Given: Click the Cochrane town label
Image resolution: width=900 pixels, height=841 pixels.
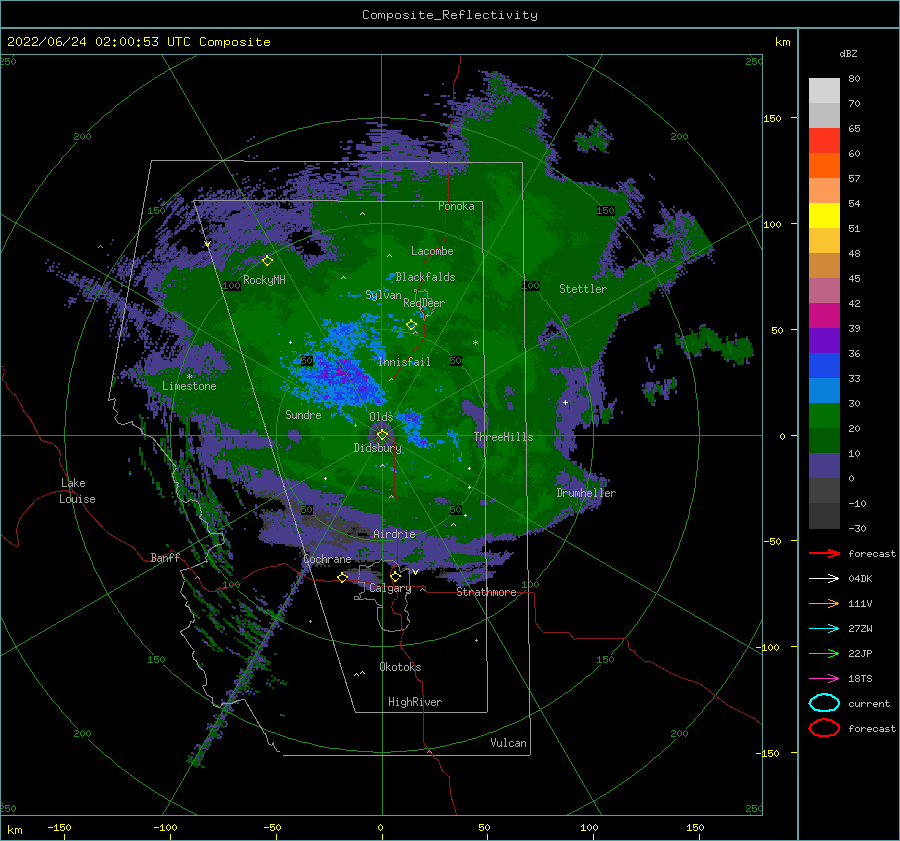Looking at the screenshot, I should tap(327, 559).
